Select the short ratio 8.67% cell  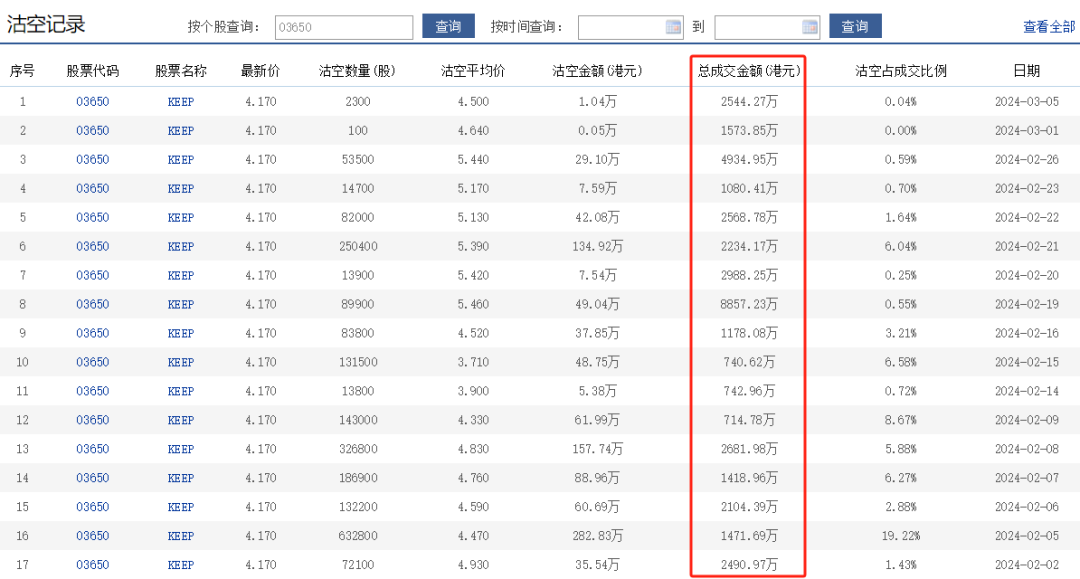(x=901, y=419)
